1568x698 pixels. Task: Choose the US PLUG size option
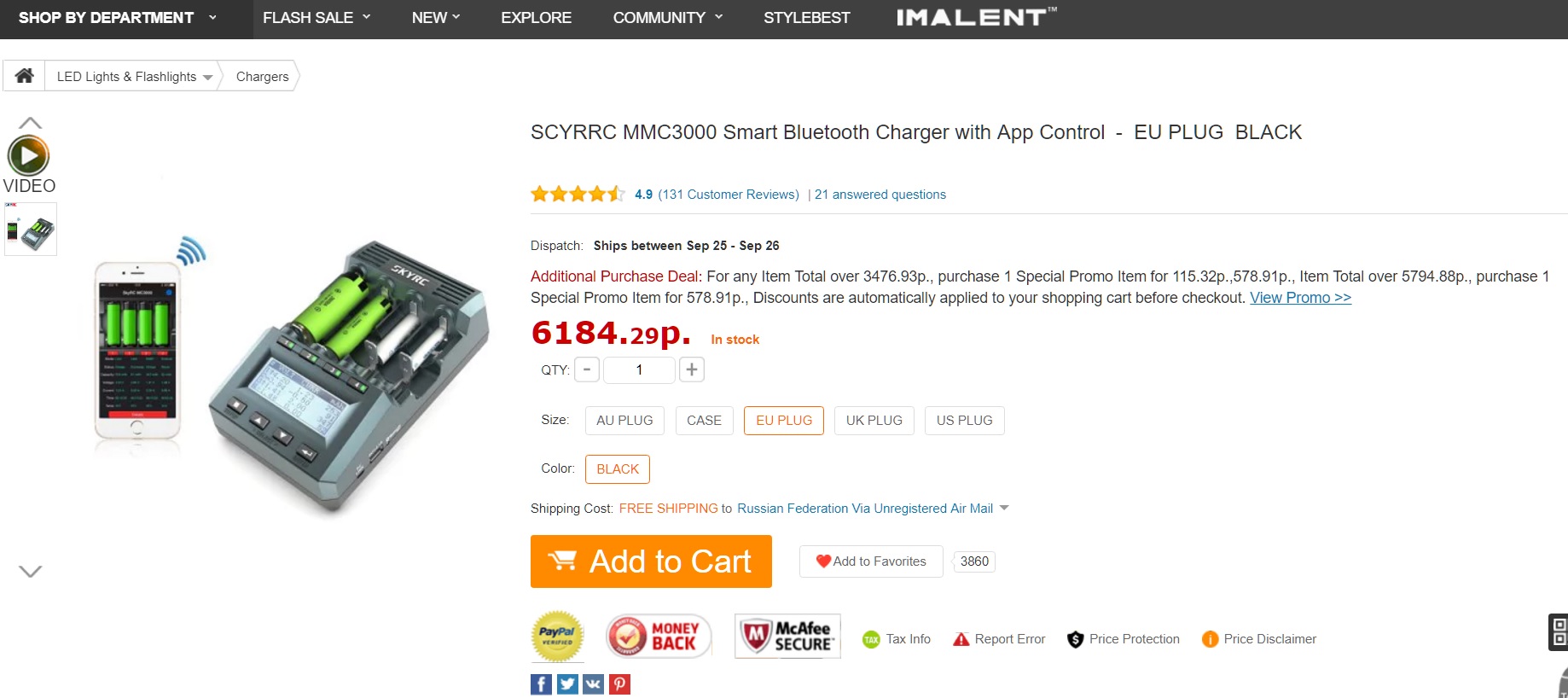[964, 421]
